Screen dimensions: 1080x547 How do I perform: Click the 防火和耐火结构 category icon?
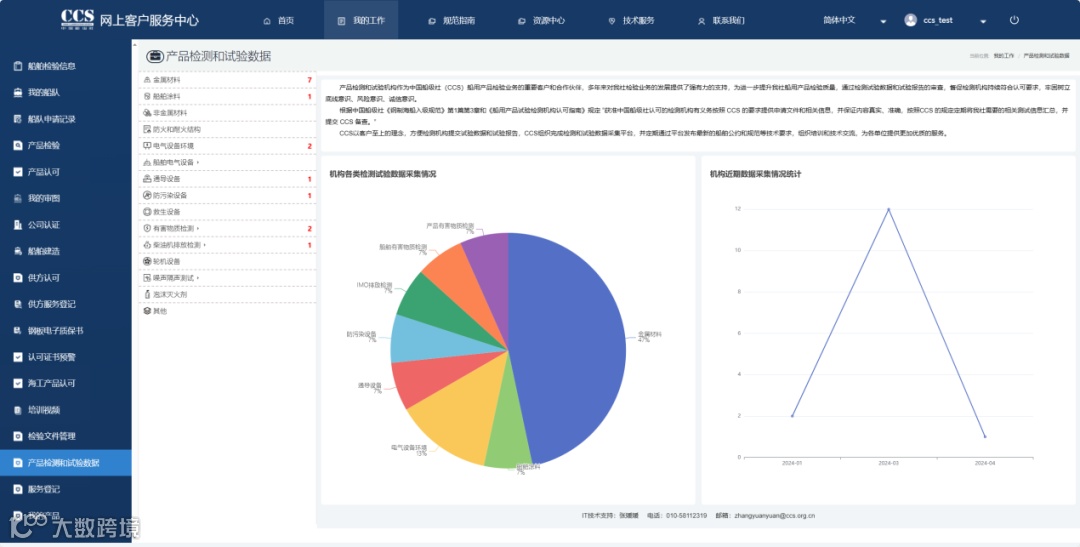[x=147, y=129]
